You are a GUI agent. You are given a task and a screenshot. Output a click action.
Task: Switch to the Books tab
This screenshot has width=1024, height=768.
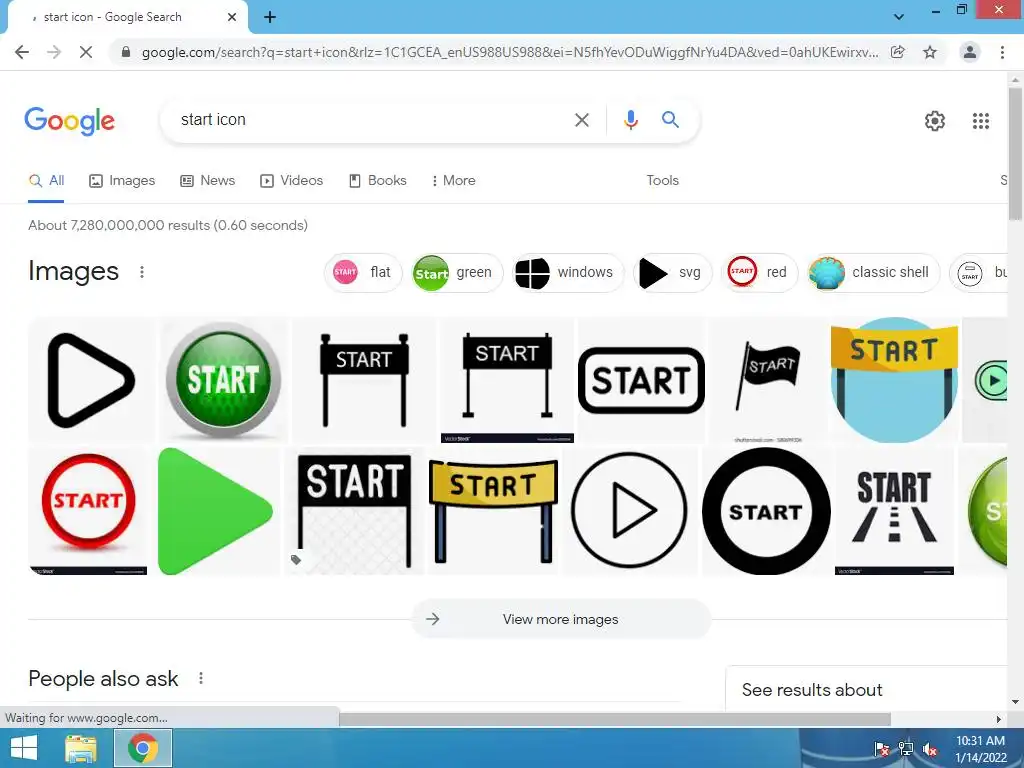click(x=377, y=181)
